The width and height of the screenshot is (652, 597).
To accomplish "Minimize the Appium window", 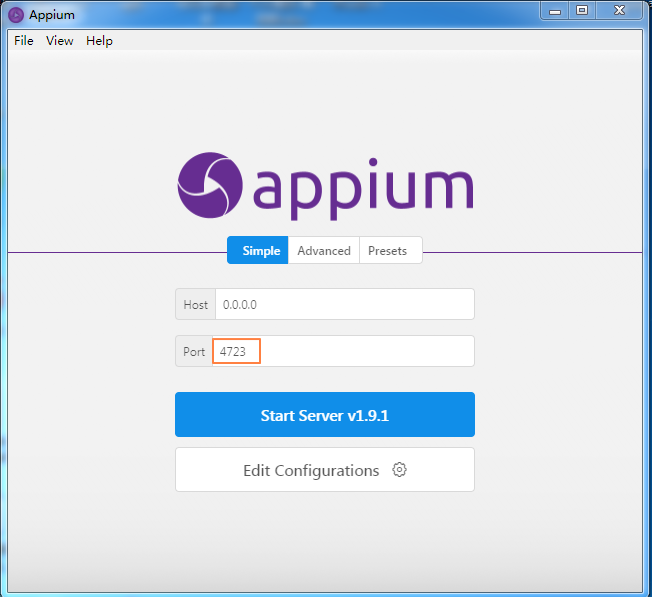I will (x=557, y=10).
